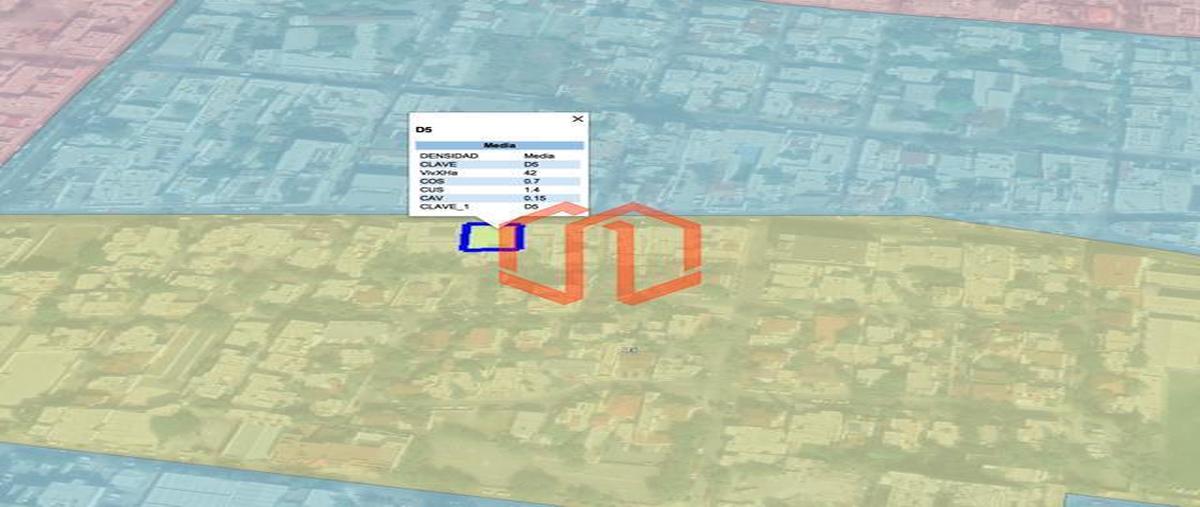Click the 'CUS' value 1.4

coord(531,190)
